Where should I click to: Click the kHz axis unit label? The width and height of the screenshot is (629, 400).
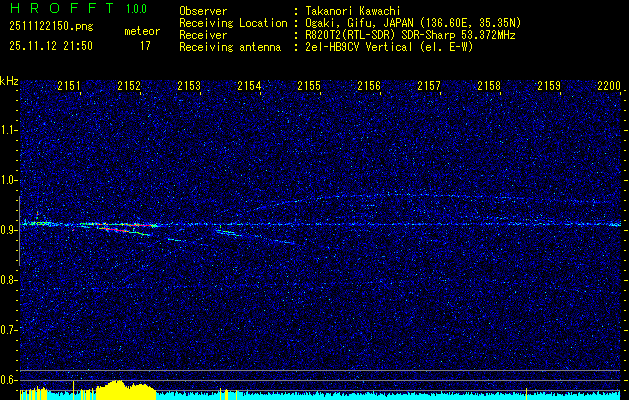(x=9, y=79)
